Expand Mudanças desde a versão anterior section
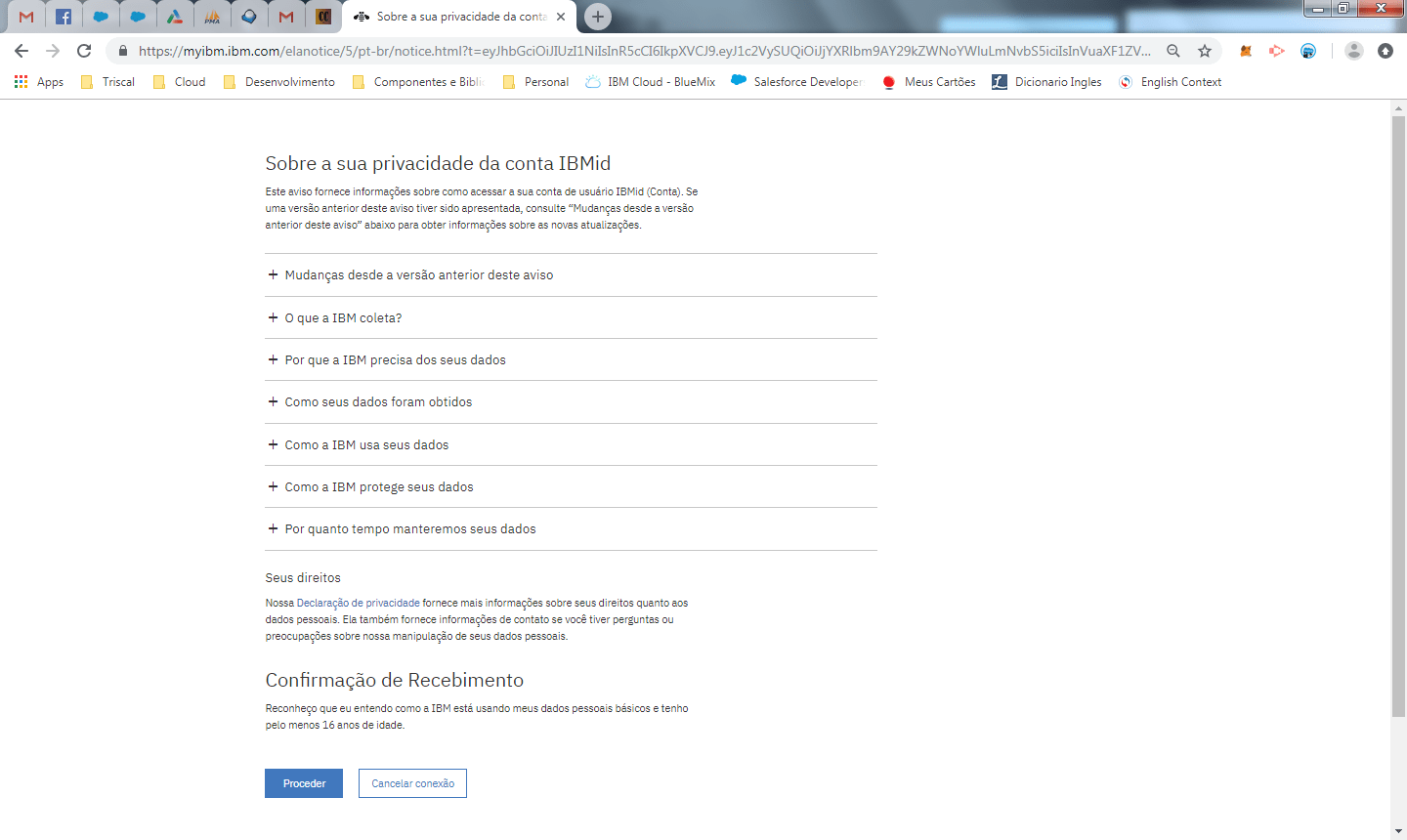This screenshot has width=1407, height=840. [571, 275]
